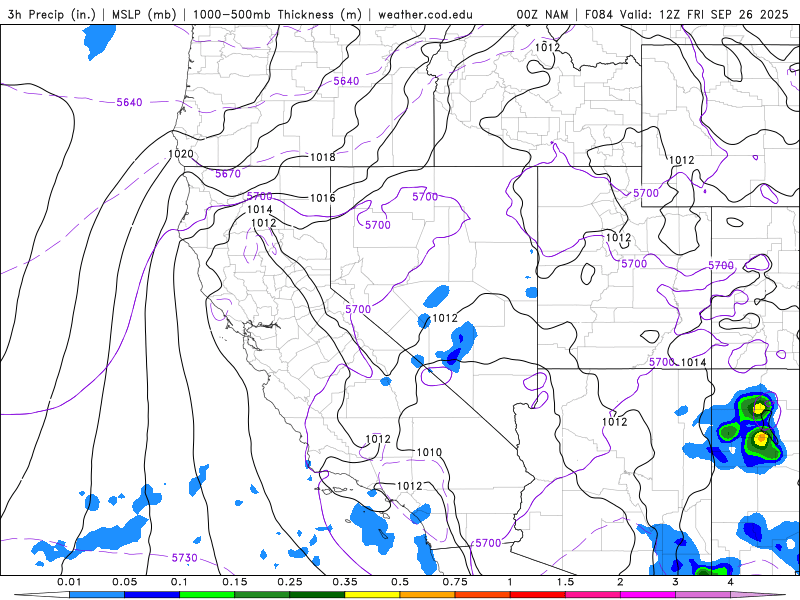Click the "0.75" legend value
The image size is (800, 600).
[x=455, y=582]
